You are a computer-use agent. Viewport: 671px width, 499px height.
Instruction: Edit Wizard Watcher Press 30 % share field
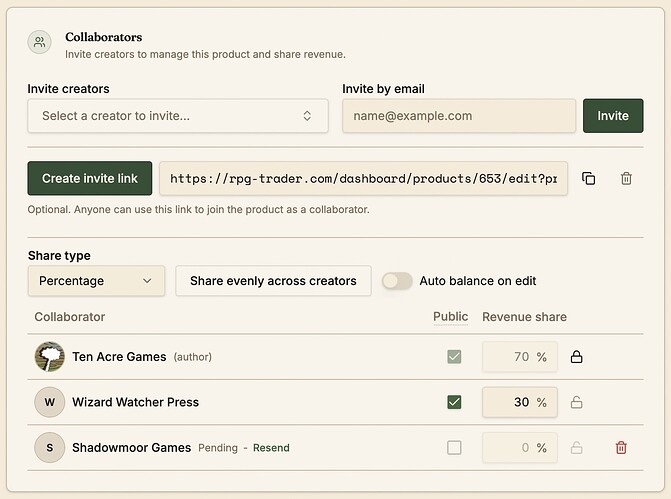tap(520, 402)
